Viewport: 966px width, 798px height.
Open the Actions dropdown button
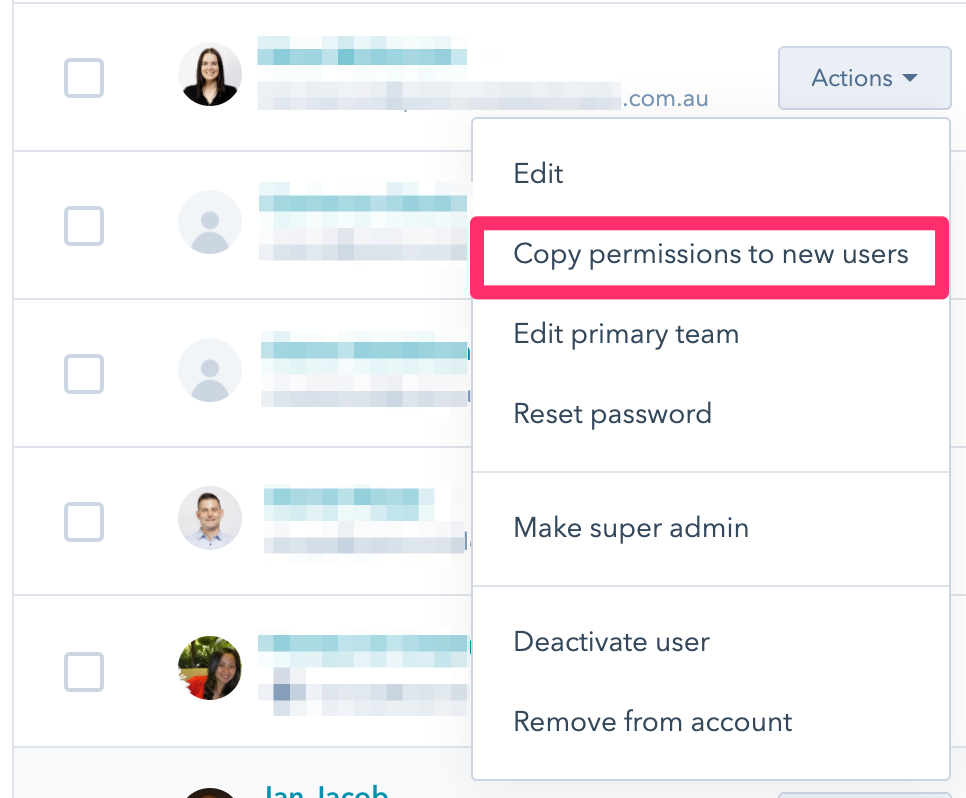tap(864, 78)
